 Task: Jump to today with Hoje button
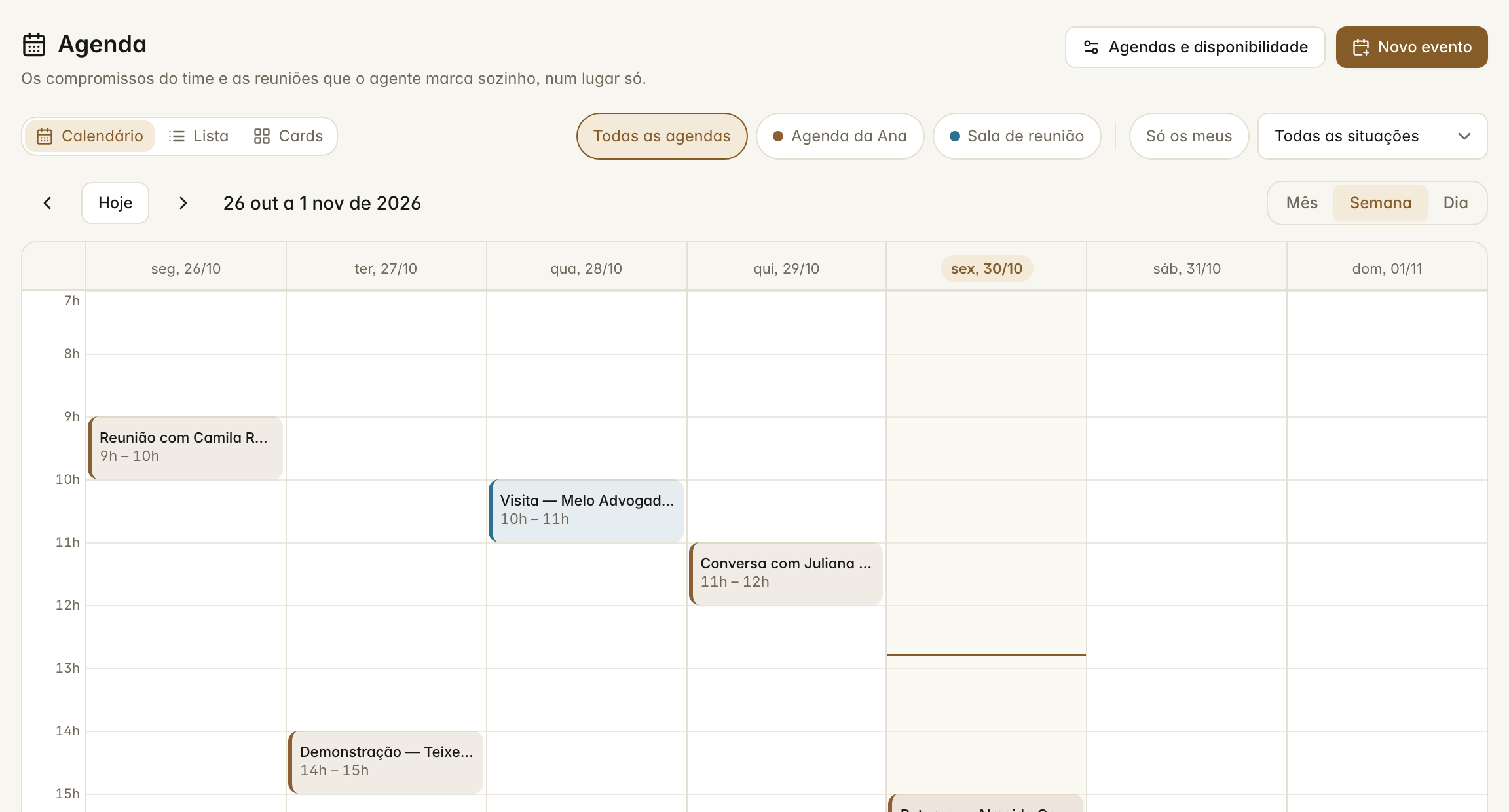tap(115, 203)
